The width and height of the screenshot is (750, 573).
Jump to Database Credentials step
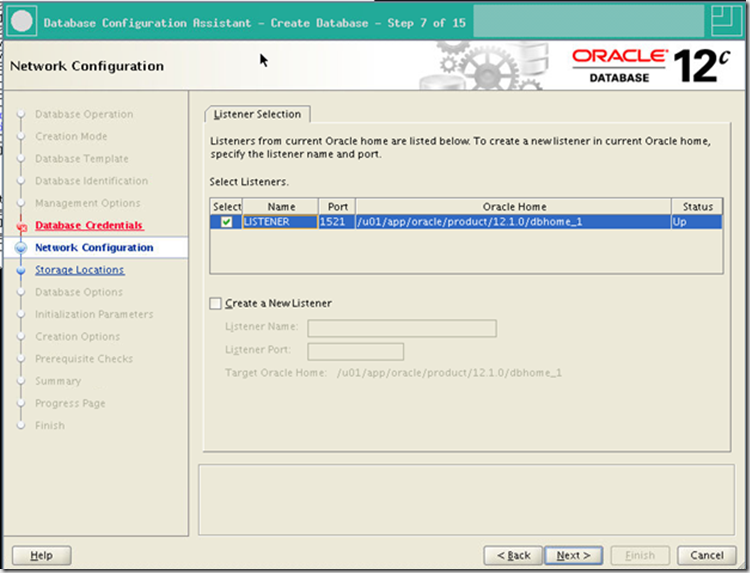click(x=89, y=225)
